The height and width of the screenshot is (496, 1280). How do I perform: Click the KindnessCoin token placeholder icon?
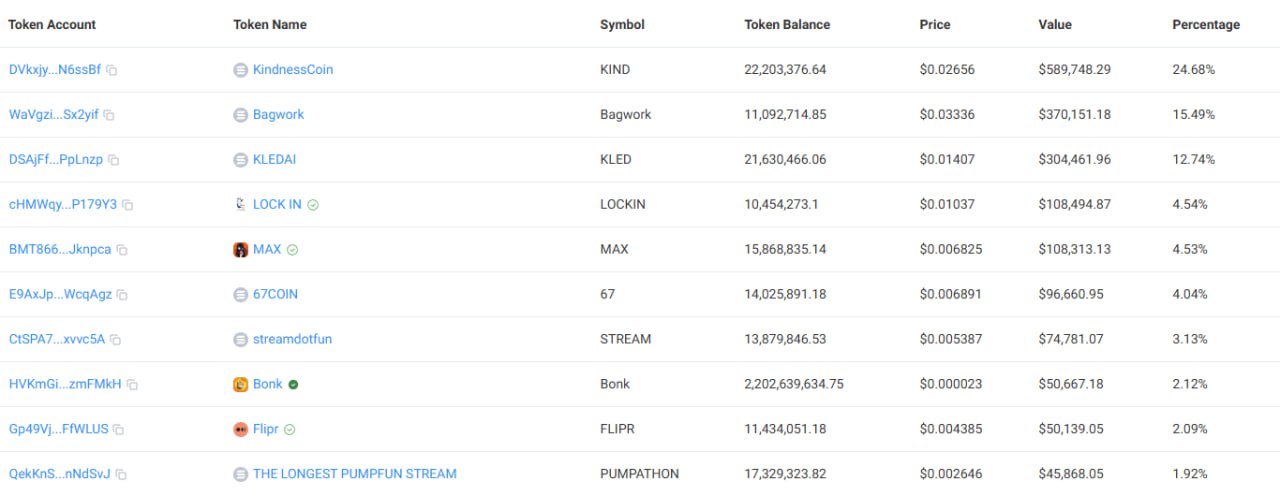point(240,70)
